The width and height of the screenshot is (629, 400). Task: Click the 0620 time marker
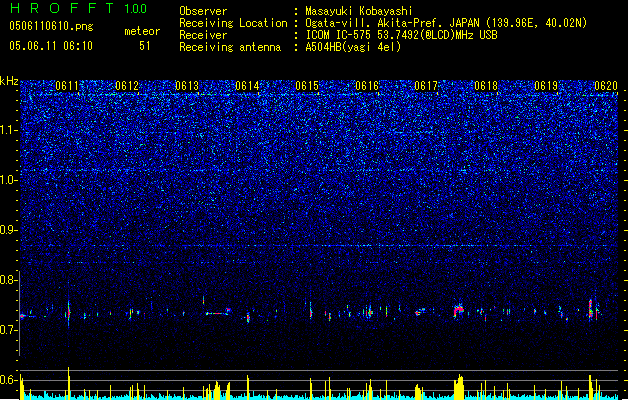(x=606, y=86)
